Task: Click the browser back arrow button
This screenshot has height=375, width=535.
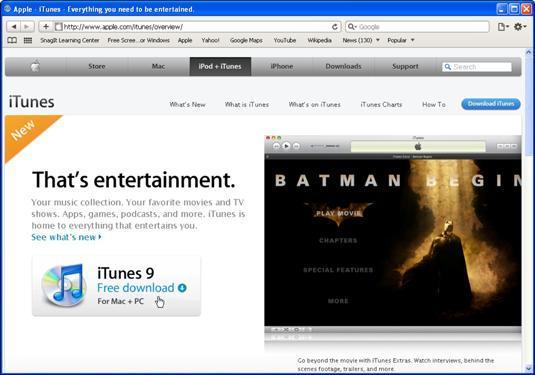Action: point(14,27)
